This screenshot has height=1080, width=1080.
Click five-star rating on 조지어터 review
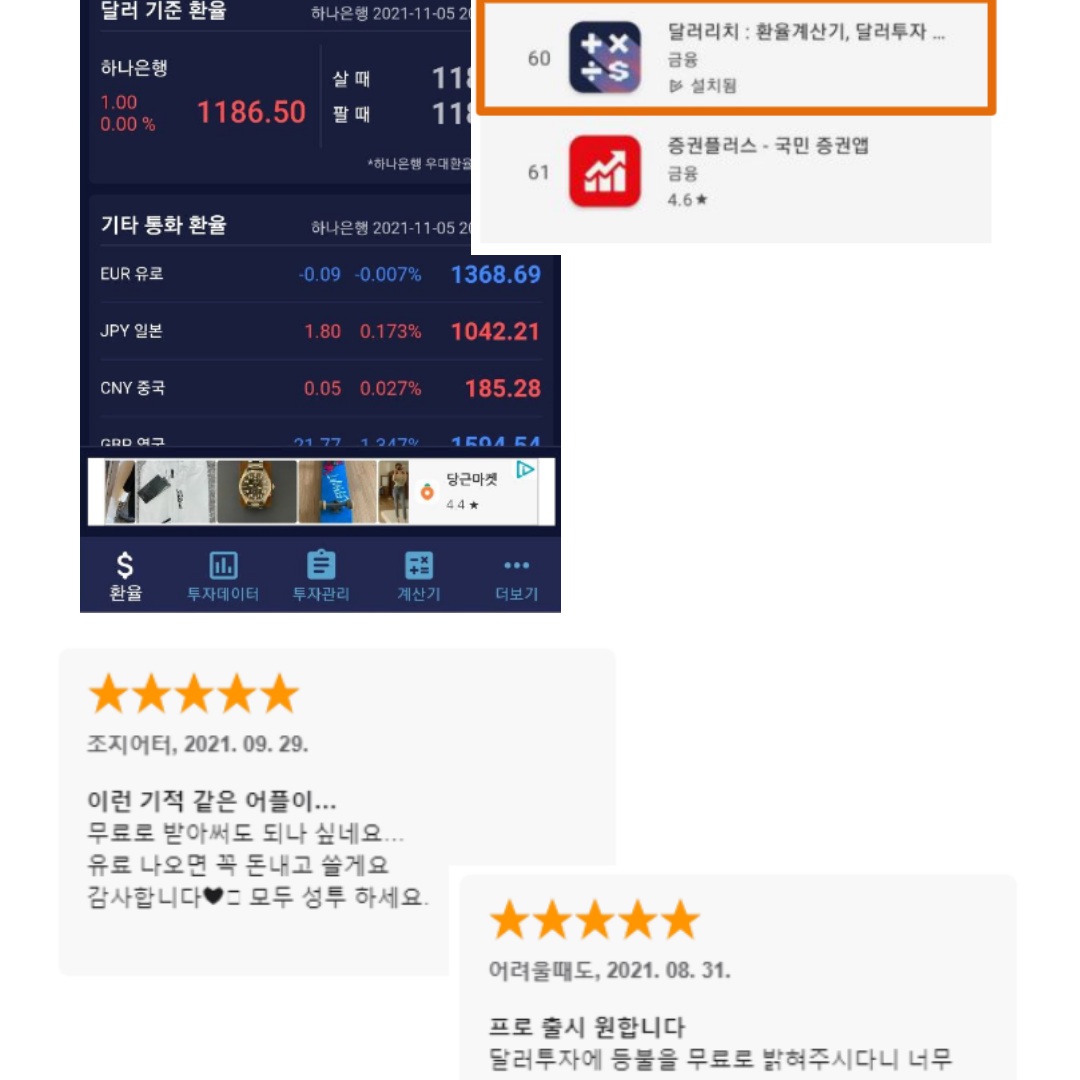[x=194, y=693]
